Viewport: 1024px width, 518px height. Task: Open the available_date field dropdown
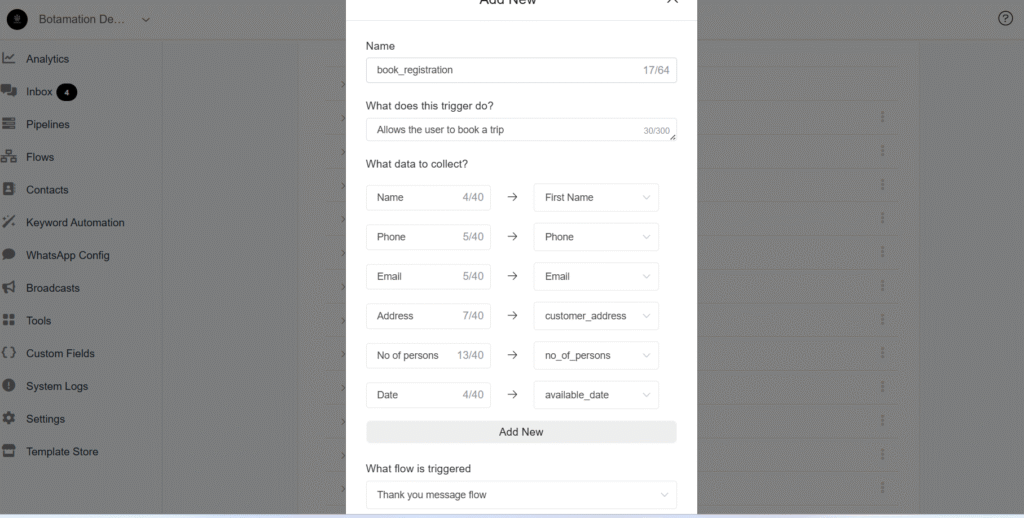596,395
